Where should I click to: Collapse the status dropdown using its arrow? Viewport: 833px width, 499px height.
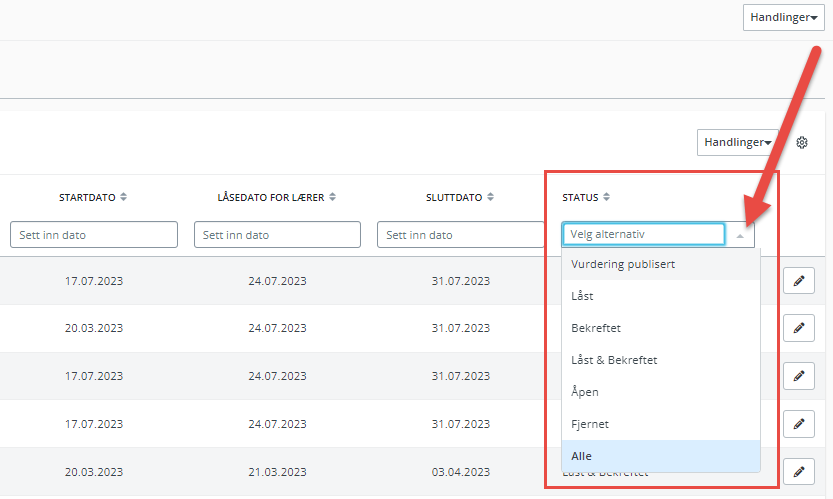tap(740, 235)
